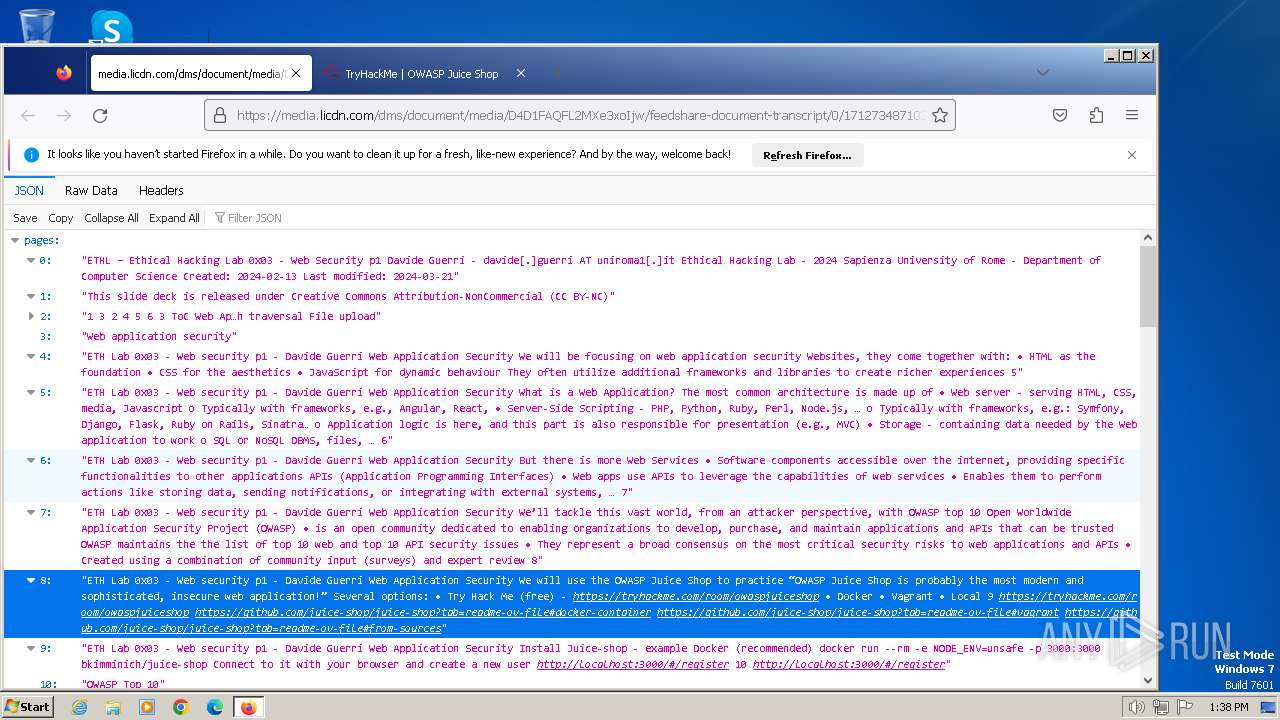This screenshot has height=720, width=1280.
Task: Go back to previous page
Action: [28, 115]
